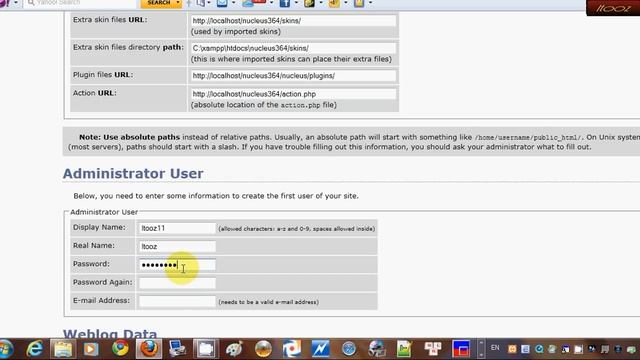Click the weather icon in the Yahoo toolbar
Viewport: 640px width, 360px height.
(x=248, y=3)
